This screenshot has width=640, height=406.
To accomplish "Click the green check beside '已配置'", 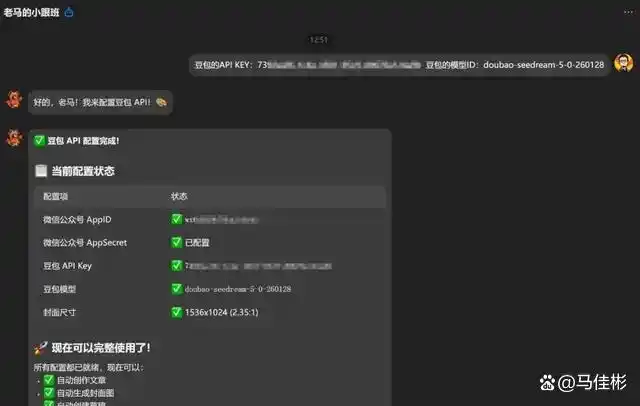I will coord(176,242).
